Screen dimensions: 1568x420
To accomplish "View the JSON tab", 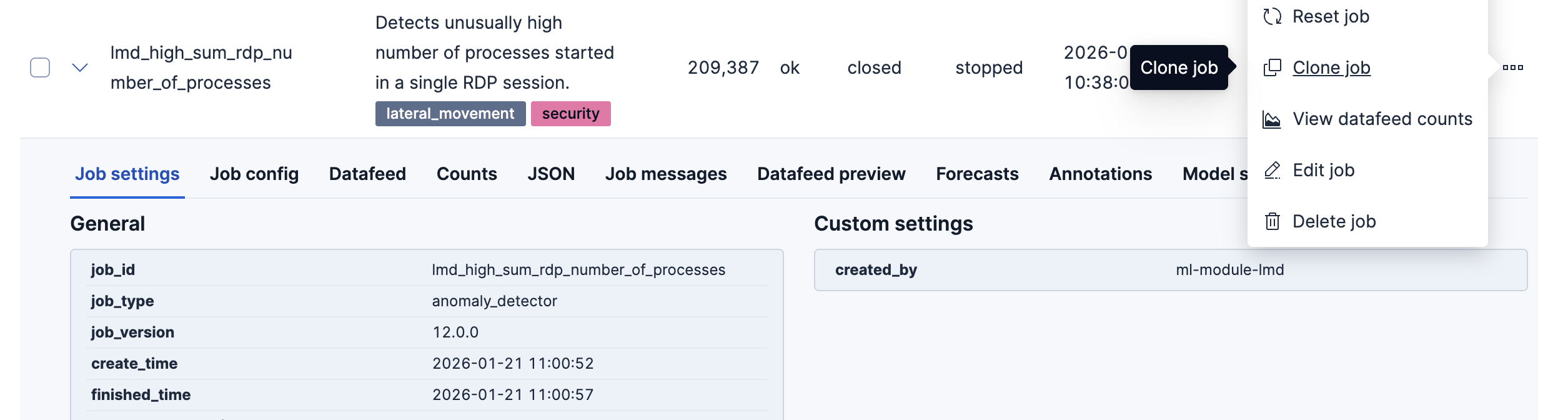I will click(551, 174).
